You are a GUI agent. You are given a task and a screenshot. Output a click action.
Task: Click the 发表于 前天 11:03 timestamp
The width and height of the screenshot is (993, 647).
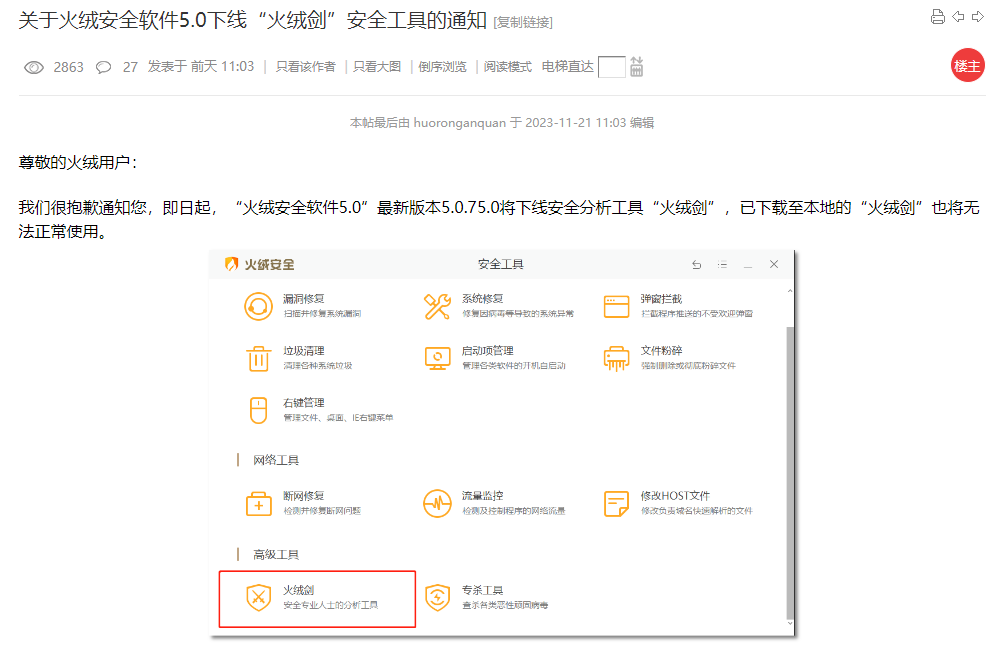201,66
